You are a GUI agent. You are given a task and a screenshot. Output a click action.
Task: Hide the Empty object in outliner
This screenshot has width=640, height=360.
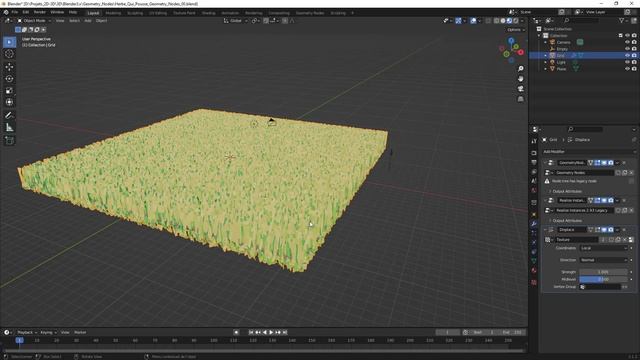click(627, 49)
